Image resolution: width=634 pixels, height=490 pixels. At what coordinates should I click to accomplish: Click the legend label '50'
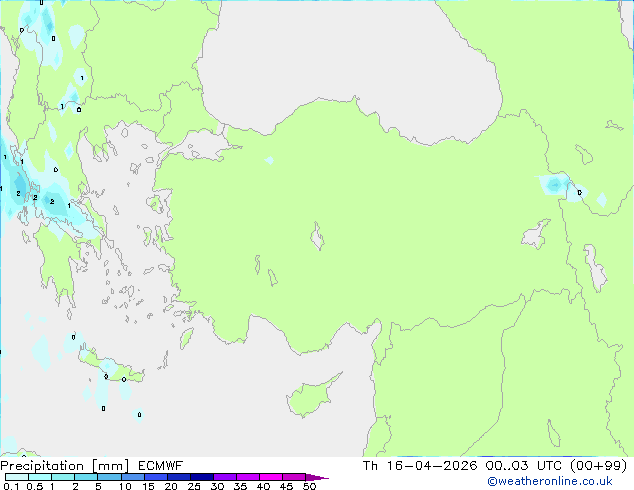click(x=309, y=486)
